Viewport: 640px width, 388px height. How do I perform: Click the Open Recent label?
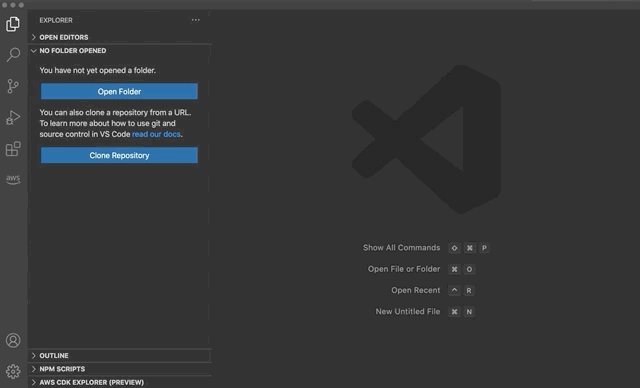416,290
